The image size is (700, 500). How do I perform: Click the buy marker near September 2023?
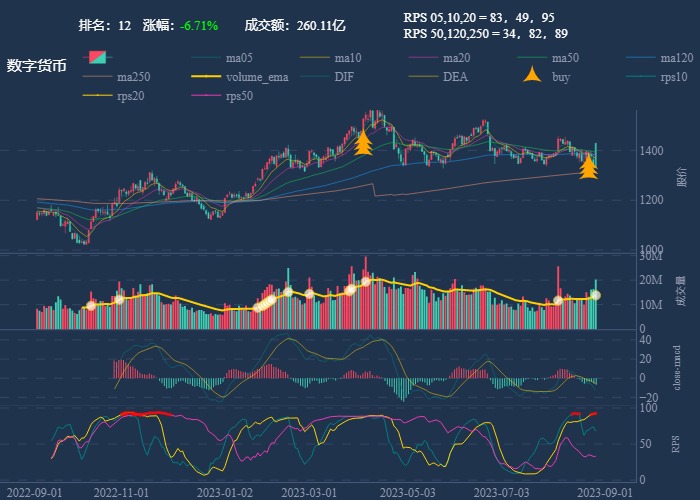pos(589,165)
